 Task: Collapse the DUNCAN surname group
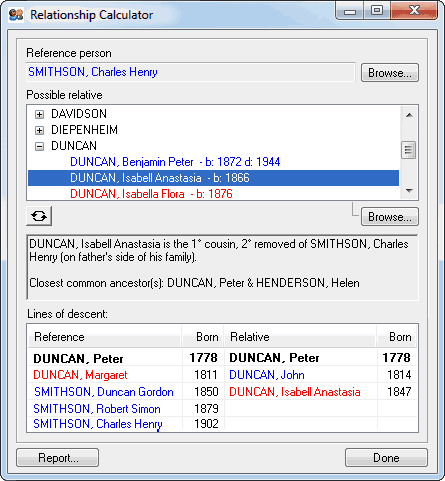(x=39, y=146)
